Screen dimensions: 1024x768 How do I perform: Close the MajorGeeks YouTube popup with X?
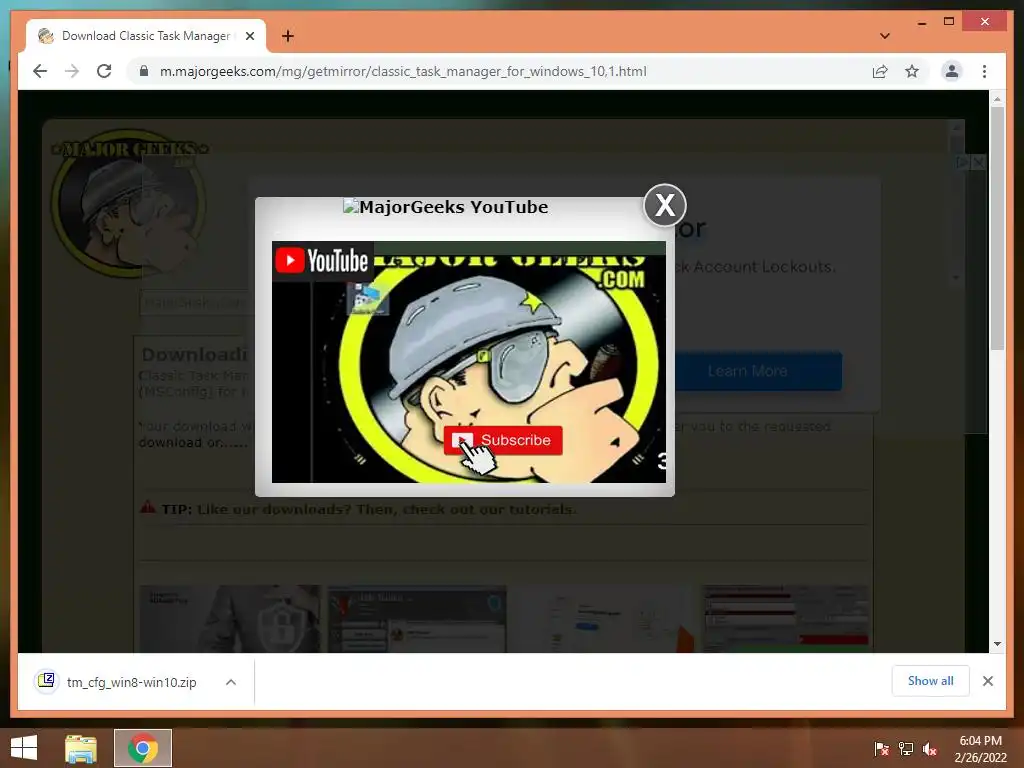pyautogui.click(x=665, y=205)
